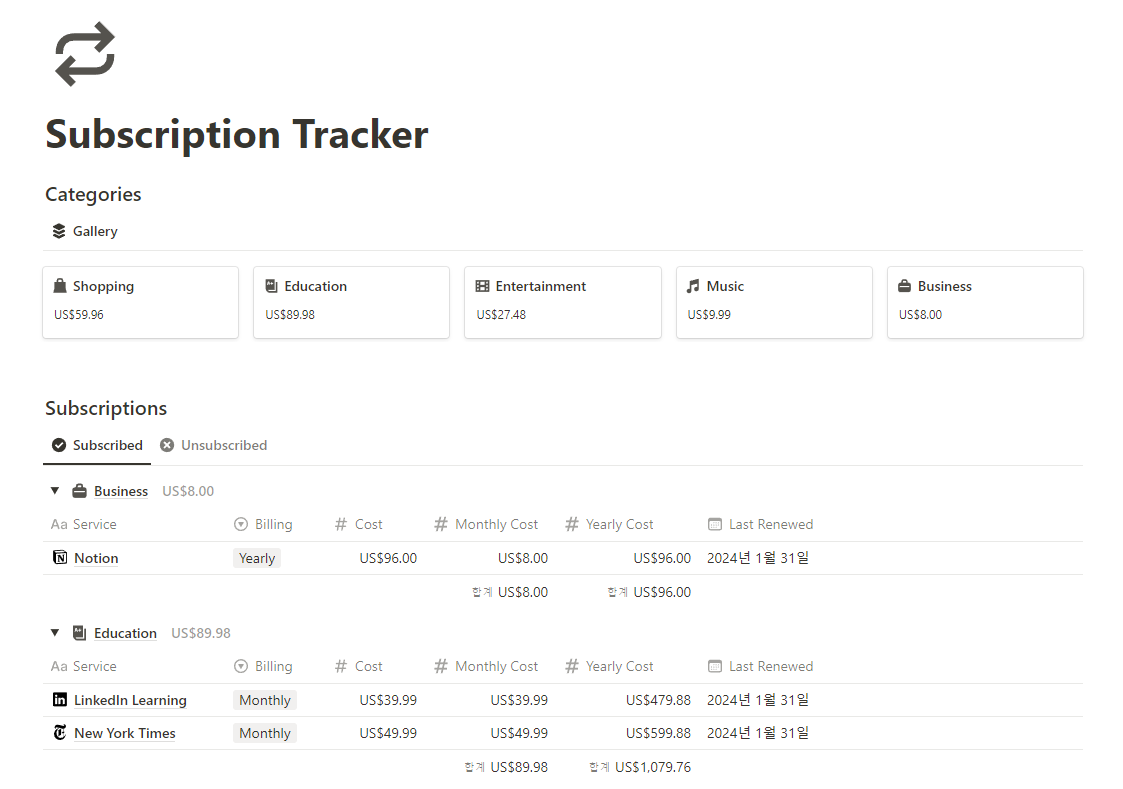The height and width of the screenshot is (789, 1123).
Task: Collapse the Education group toggle
Action: (55, 633)
